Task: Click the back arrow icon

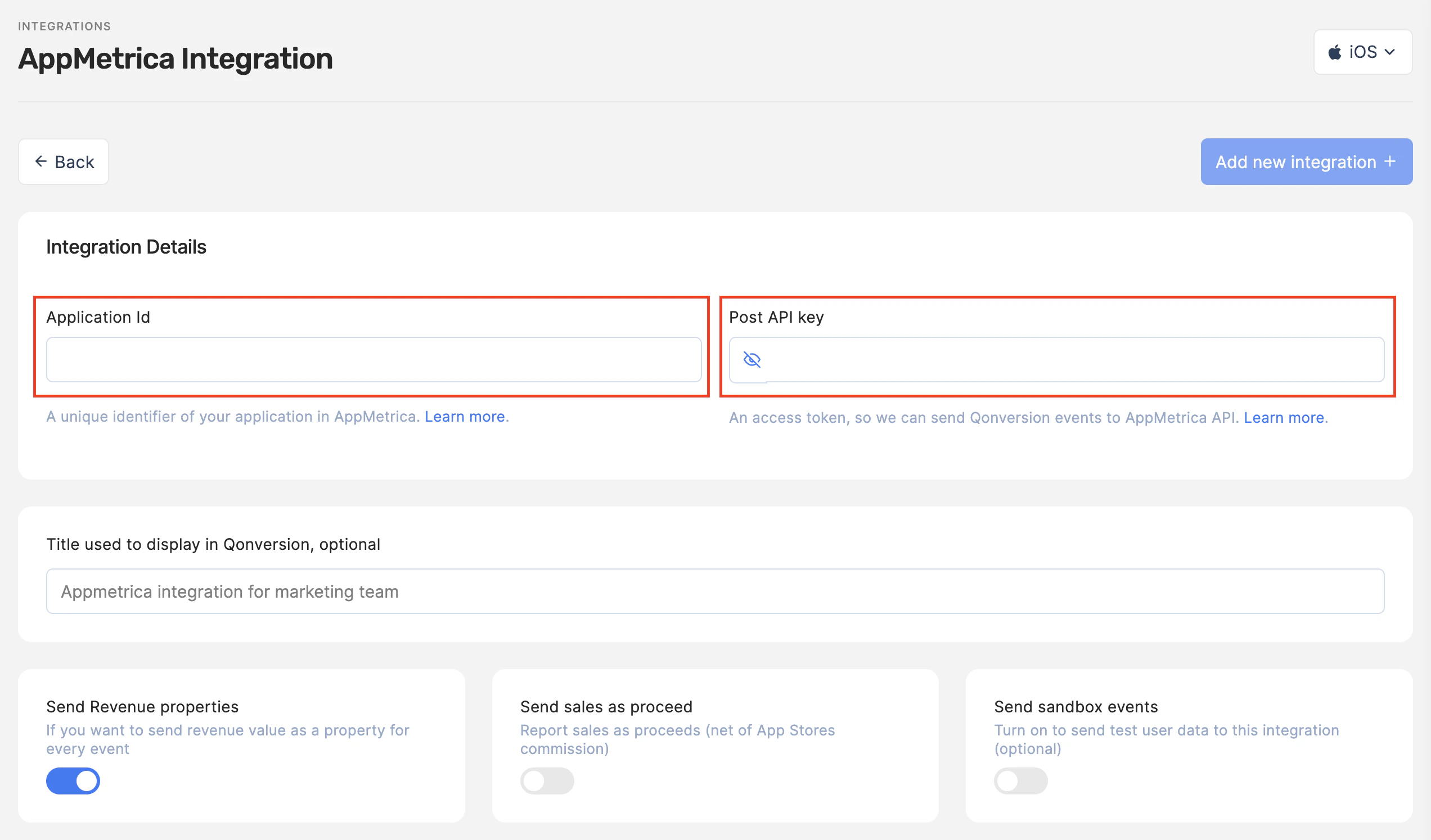Action: [41, 162]
